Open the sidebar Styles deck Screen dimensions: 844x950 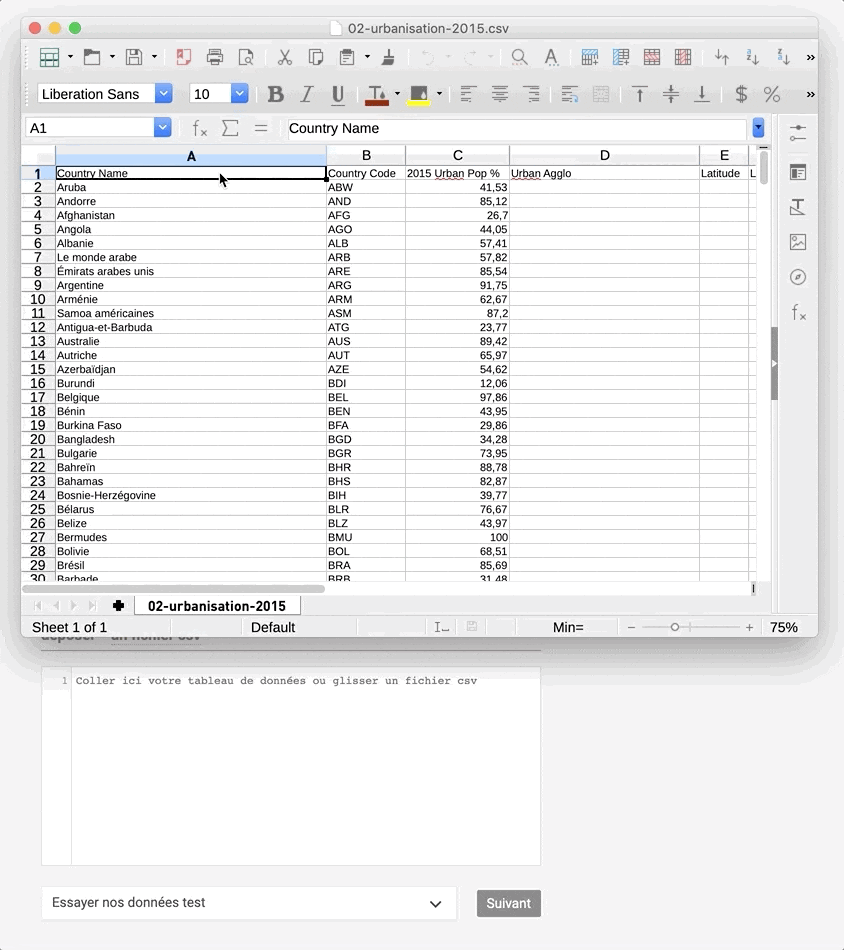tap(798, 208)
